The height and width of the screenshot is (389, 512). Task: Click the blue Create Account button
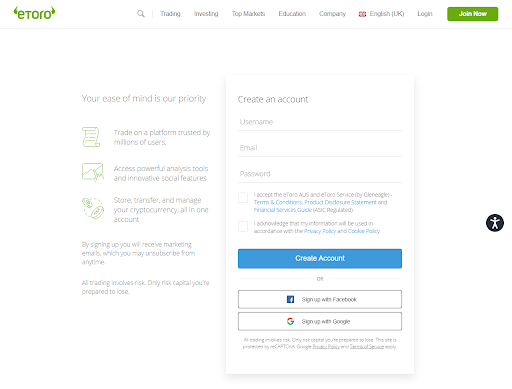pos(320,258)
